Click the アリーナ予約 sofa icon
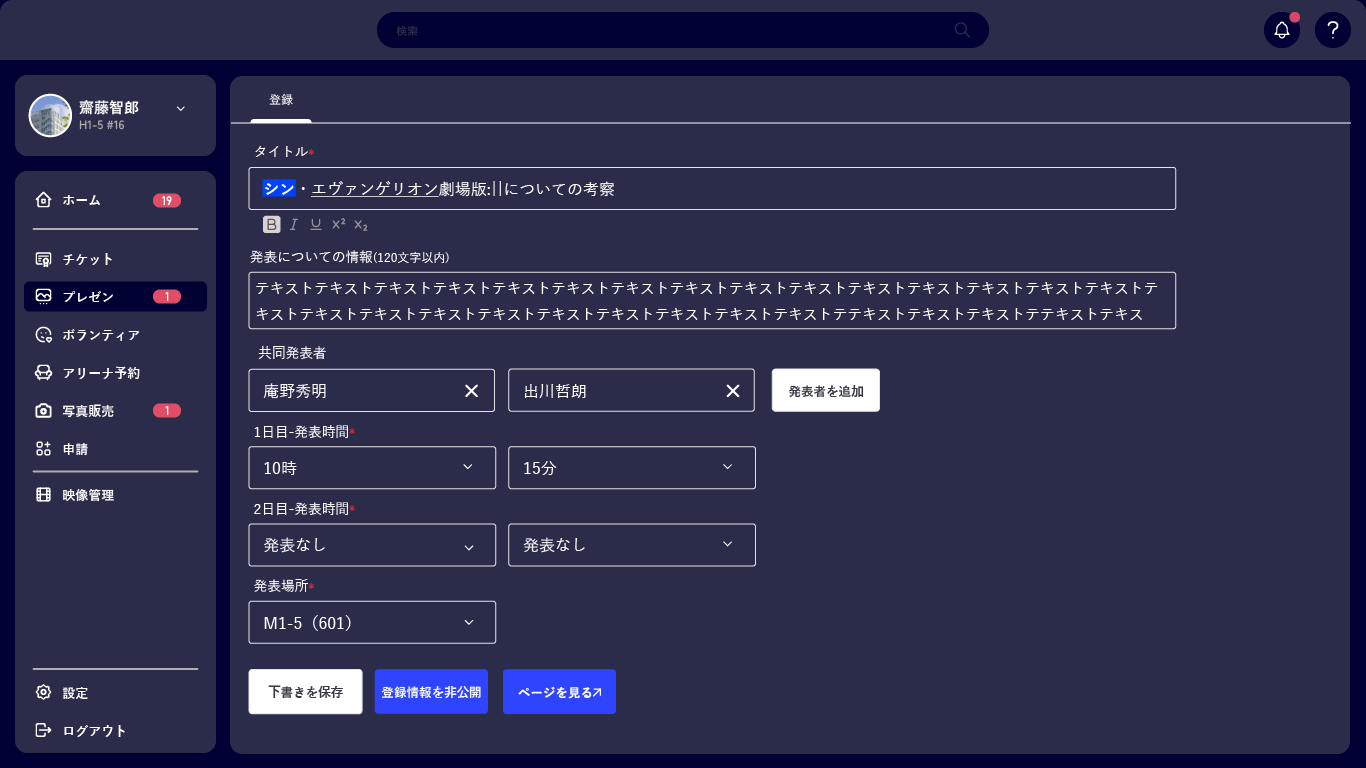 43,373
